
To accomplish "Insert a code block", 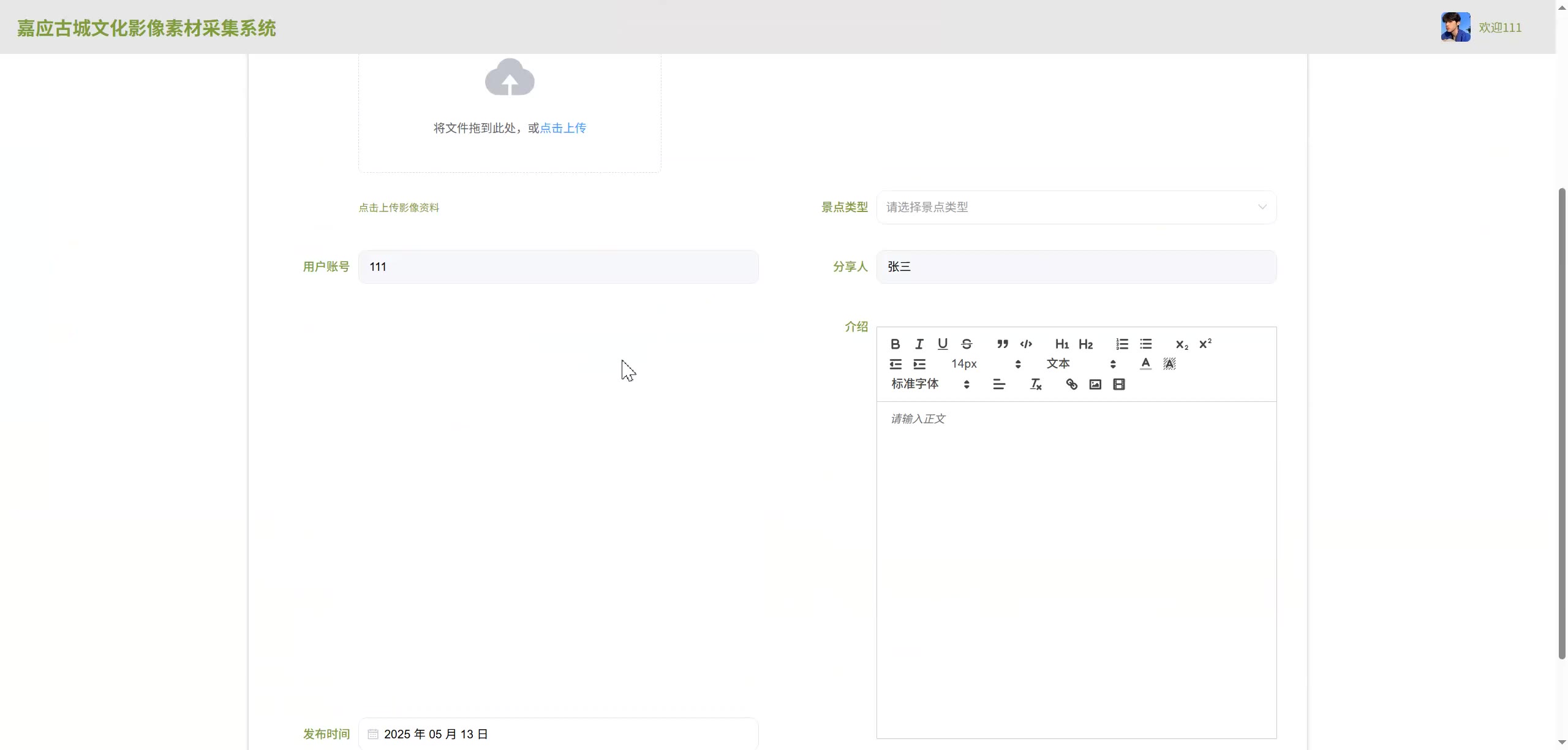I will point(1026,344).
